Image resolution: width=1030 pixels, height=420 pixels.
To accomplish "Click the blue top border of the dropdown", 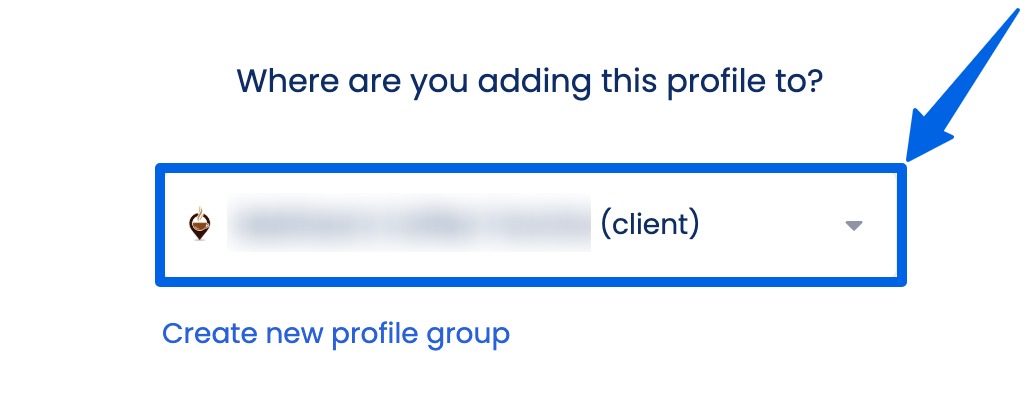I will (530, 168).
